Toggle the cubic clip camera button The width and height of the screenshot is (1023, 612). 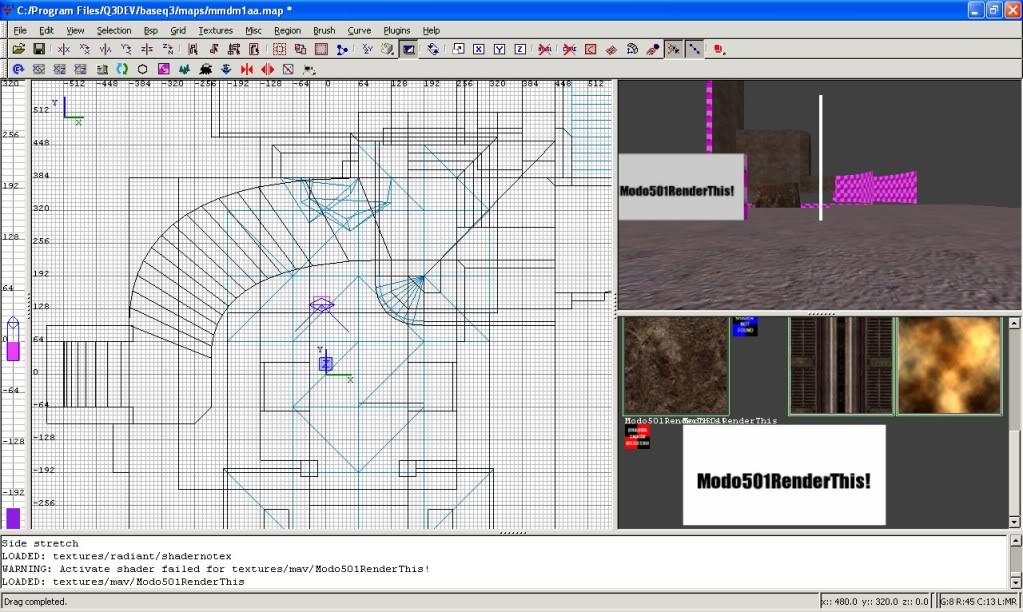coord(409,49)
